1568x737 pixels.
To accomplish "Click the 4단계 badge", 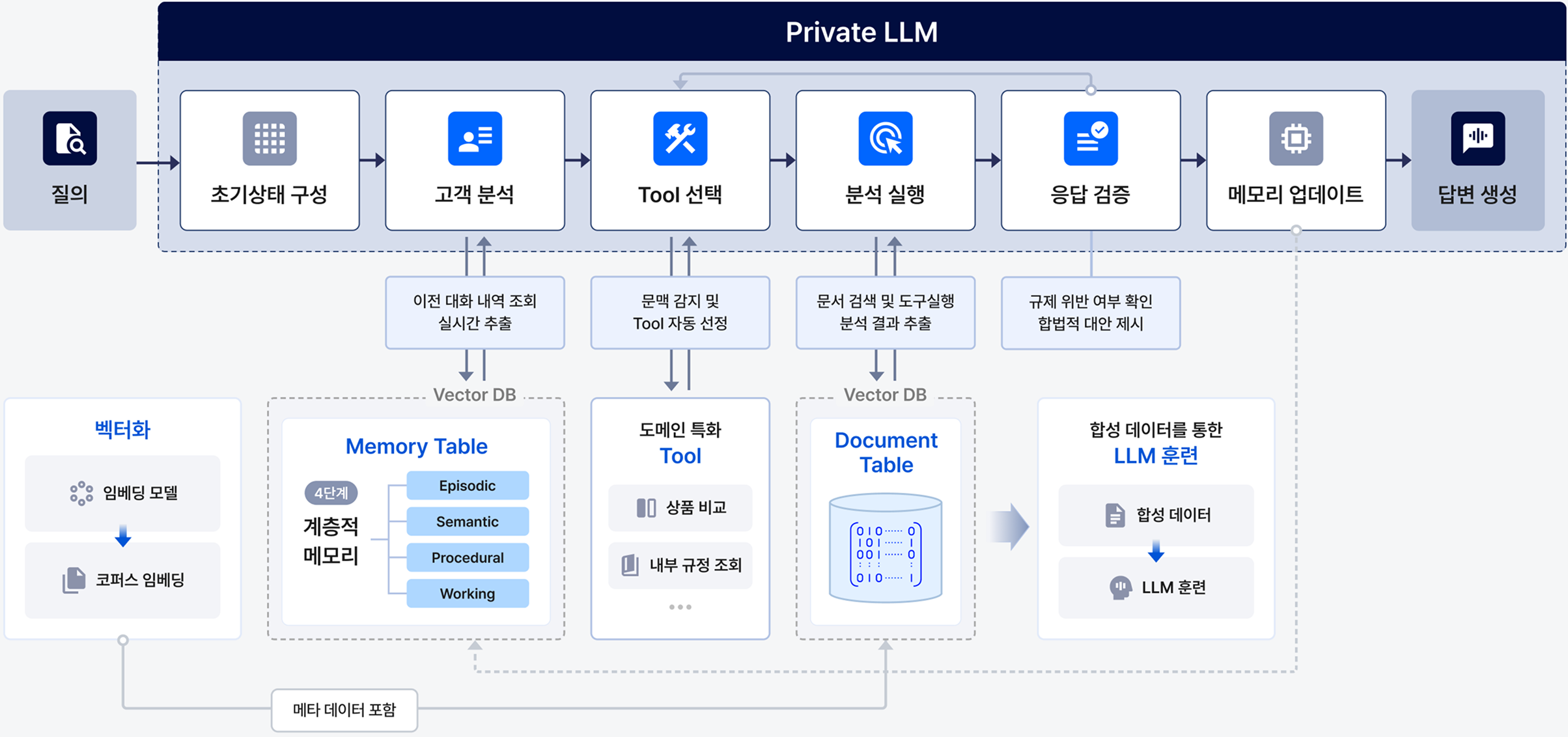I will tap(331, 493).
